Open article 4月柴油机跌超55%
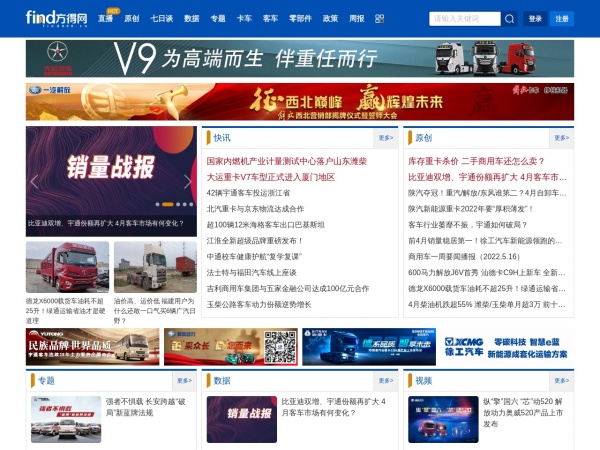This screenshot has height=450, width=600. (x=487, y=305)
